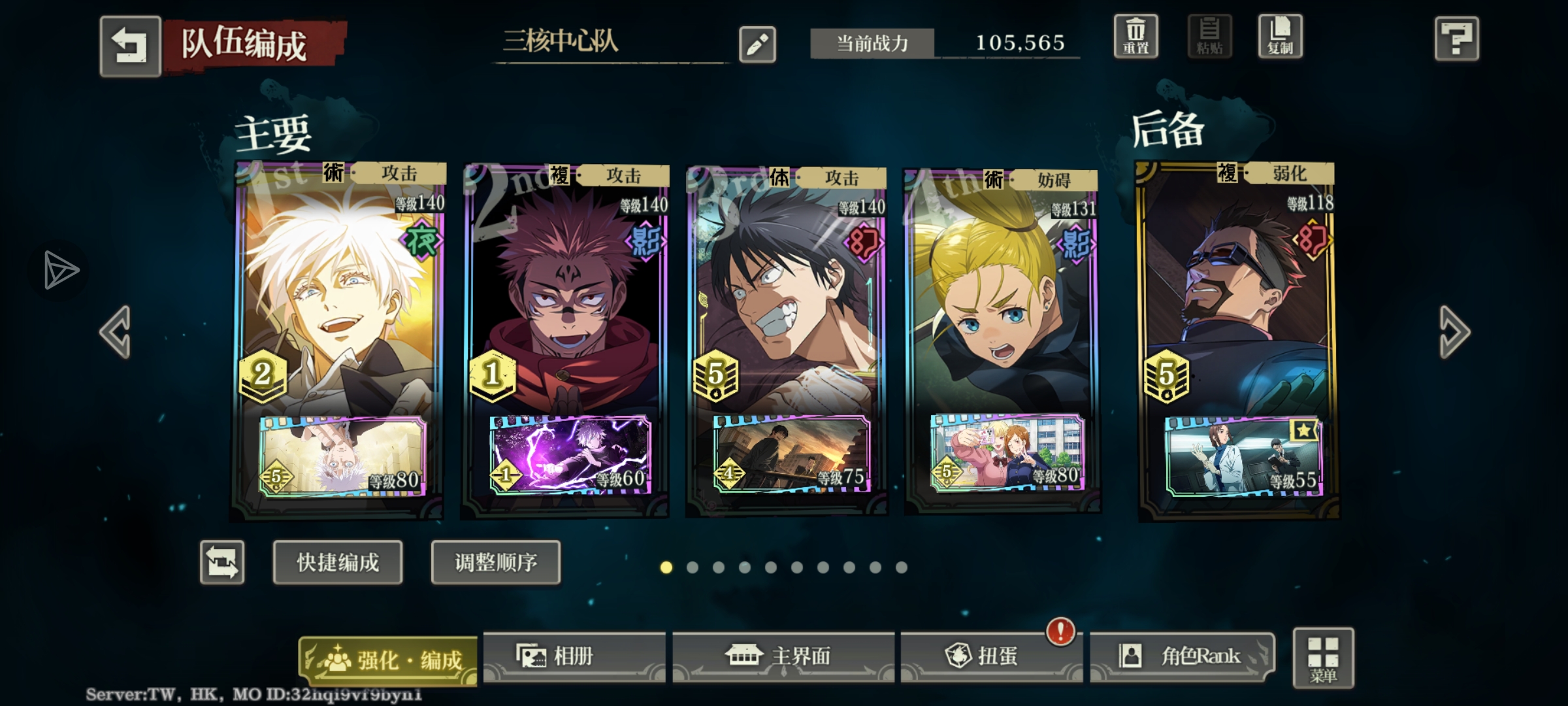Image resolution: width=1568 pixels, height=706 pixels.
Task: Select the second team page dot
Action: (693, 567)
